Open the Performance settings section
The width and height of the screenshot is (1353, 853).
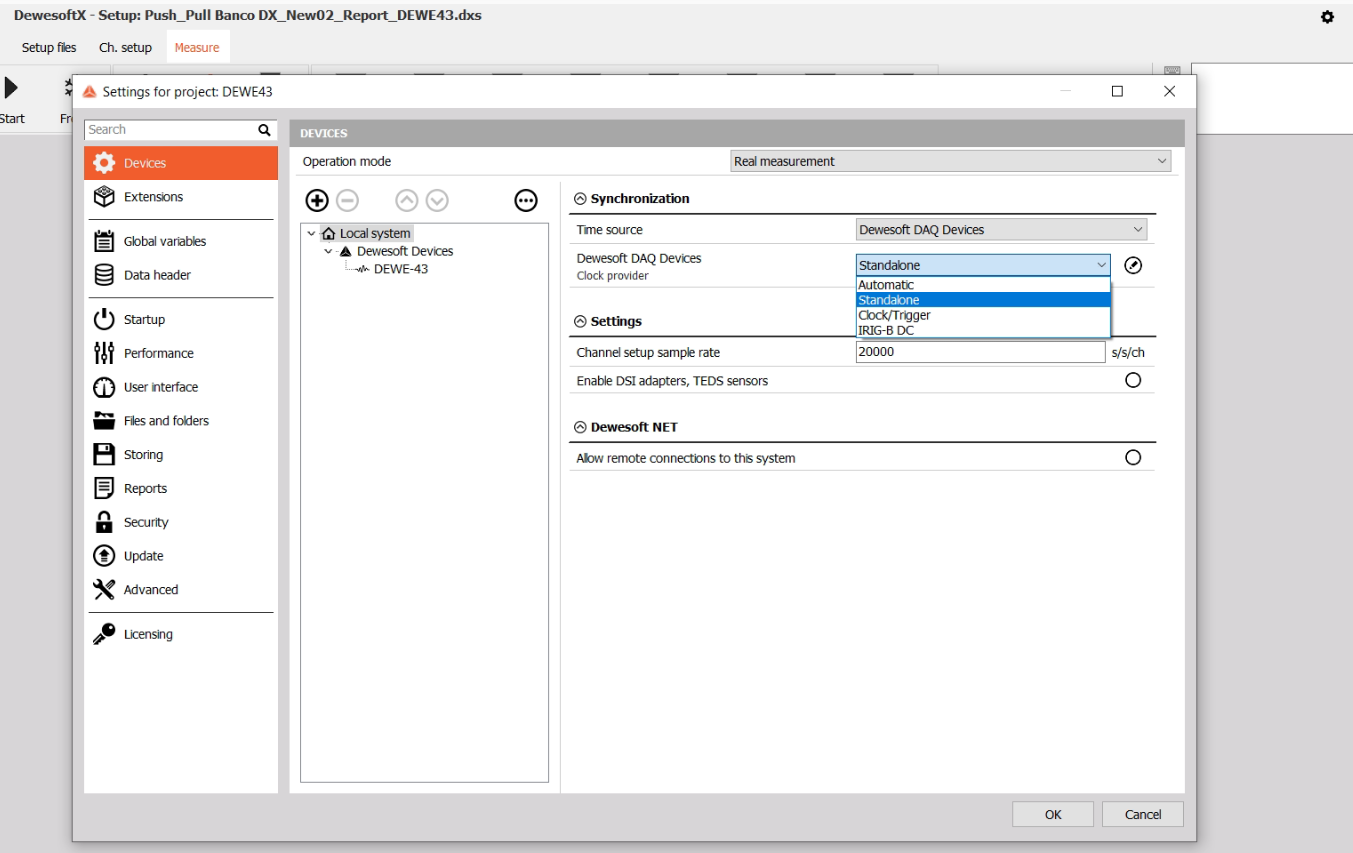(x=158, y=353)
